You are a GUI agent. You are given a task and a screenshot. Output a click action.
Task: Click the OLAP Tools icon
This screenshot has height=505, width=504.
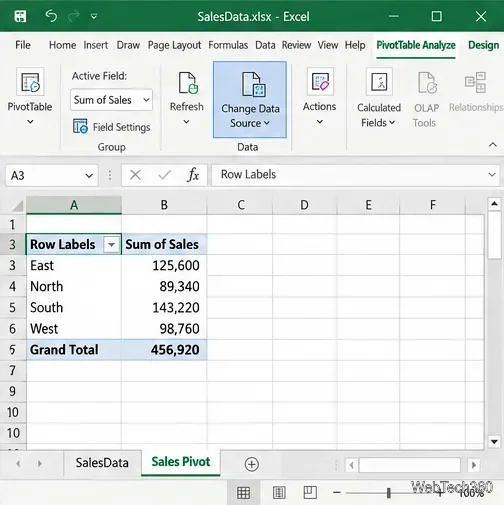(x=427, y=82)
